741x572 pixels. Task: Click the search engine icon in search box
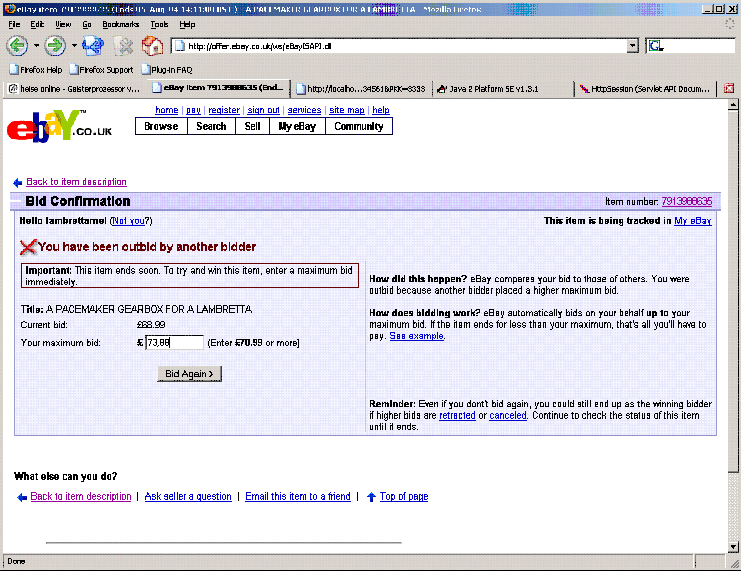[655, 46]
